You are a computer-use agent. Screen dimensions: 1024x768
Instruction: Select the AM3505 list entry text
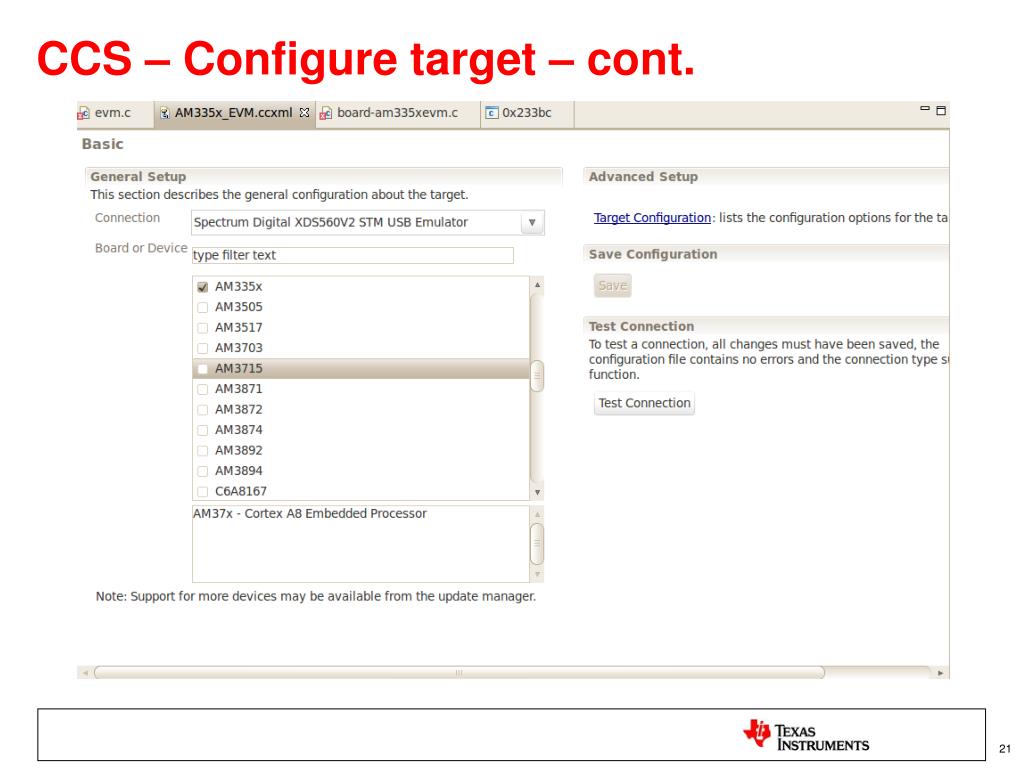238,307
